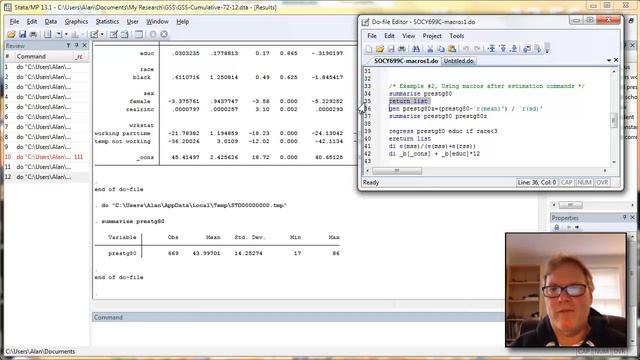Viewport: 640px width, 360px height.
Task: Go to previous bookmark icon
Action: (503, 49)
